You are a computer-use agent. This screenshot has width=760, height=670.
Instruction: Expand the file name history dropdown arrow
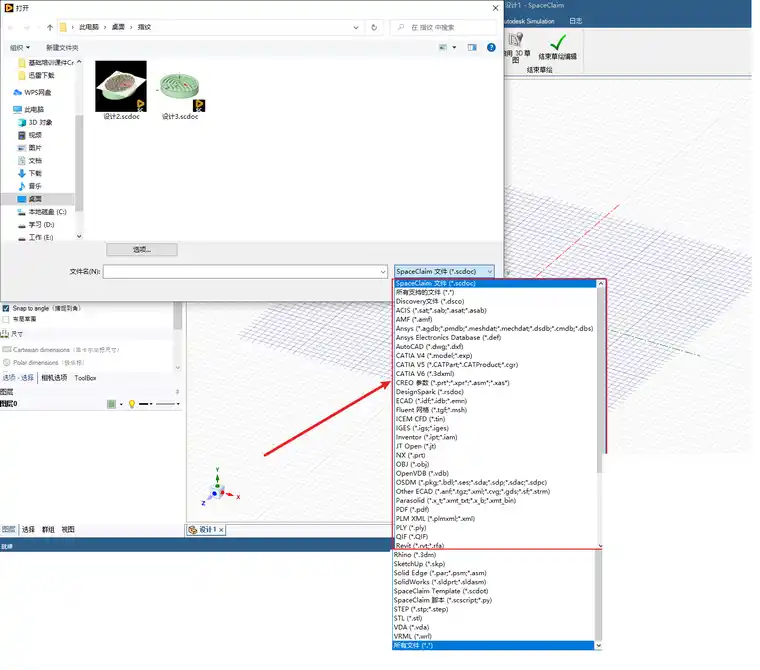pyautogui.click(x=383, y=272)
